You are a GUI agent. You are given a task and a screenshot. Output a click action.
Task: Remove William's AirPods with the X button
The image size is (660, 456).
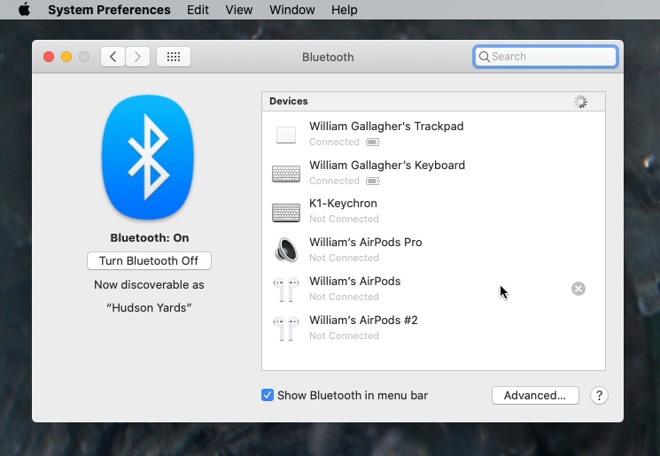point(578,289)
